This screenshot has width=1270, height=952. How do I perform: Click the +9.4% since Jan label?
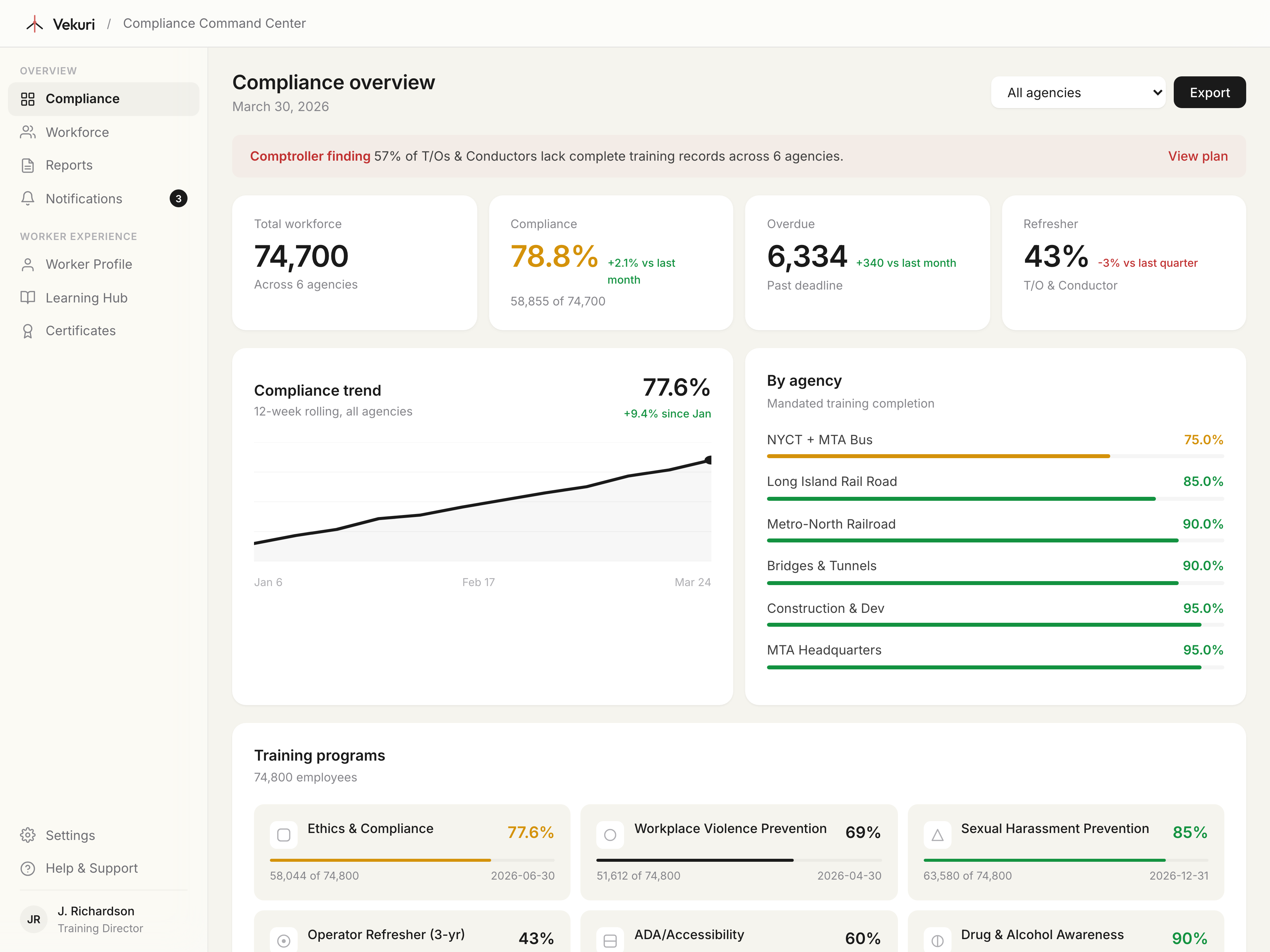667,414
